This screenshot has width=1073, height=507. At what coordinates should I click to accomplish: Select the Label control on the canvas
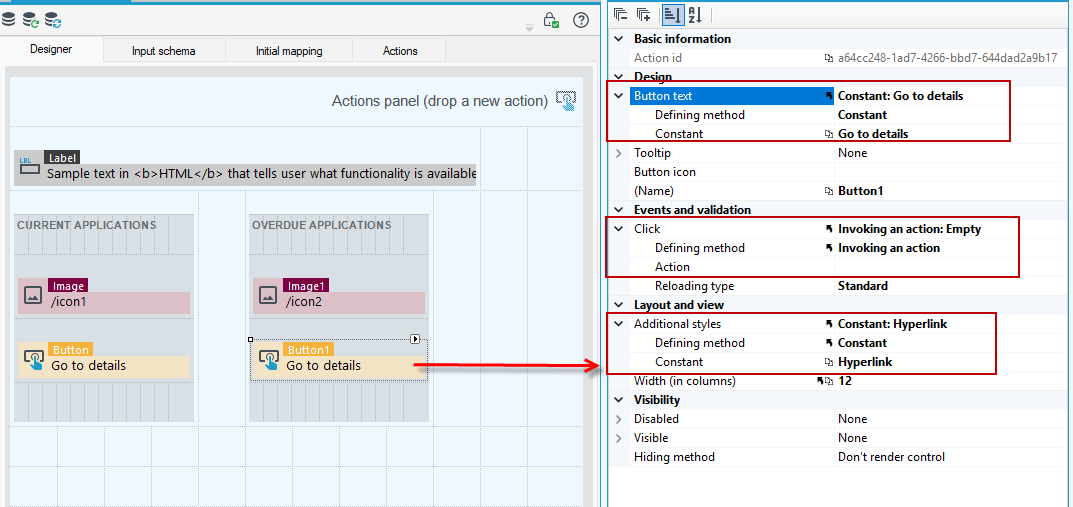[x=245, y=167]
